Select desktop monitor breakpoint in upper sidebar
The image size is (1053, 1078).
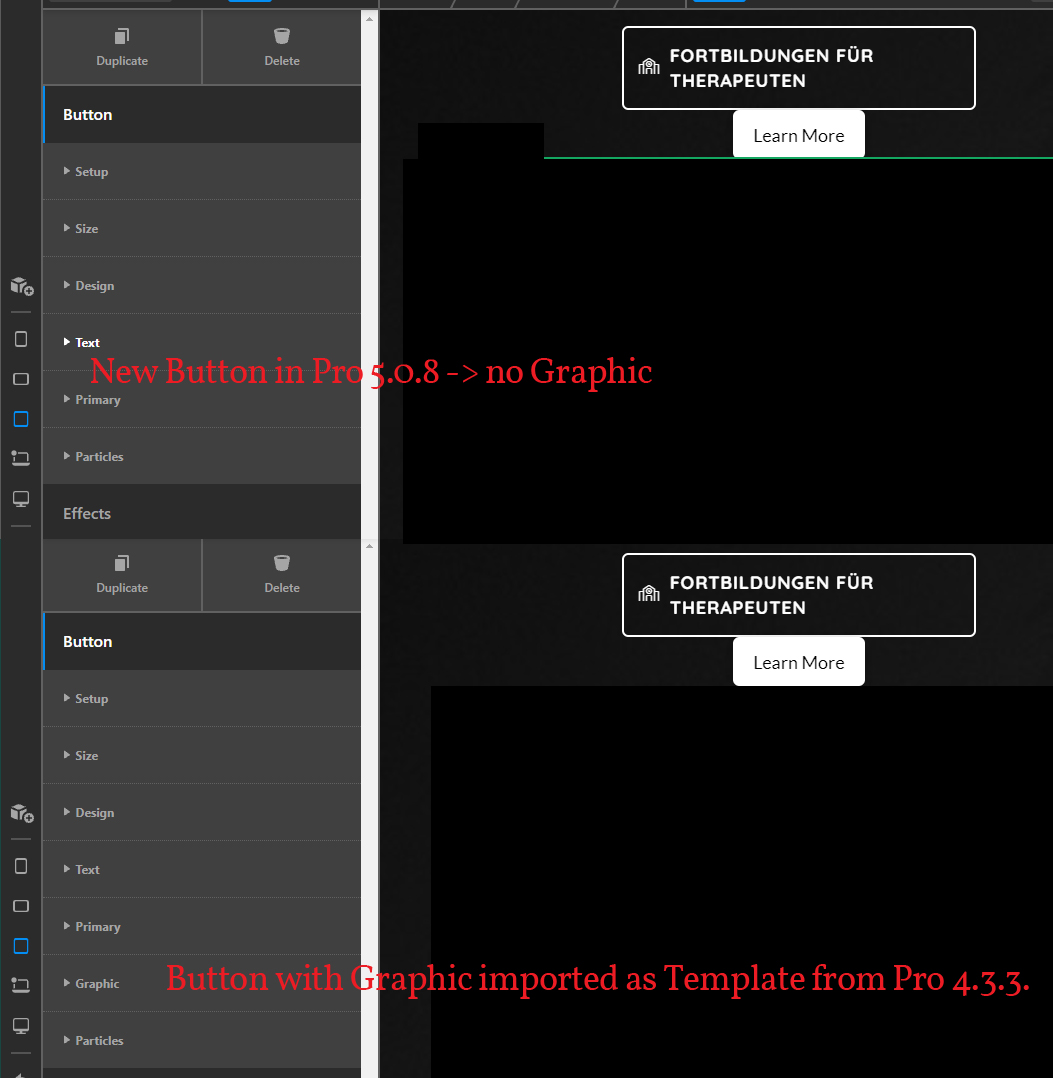[21, 498]
